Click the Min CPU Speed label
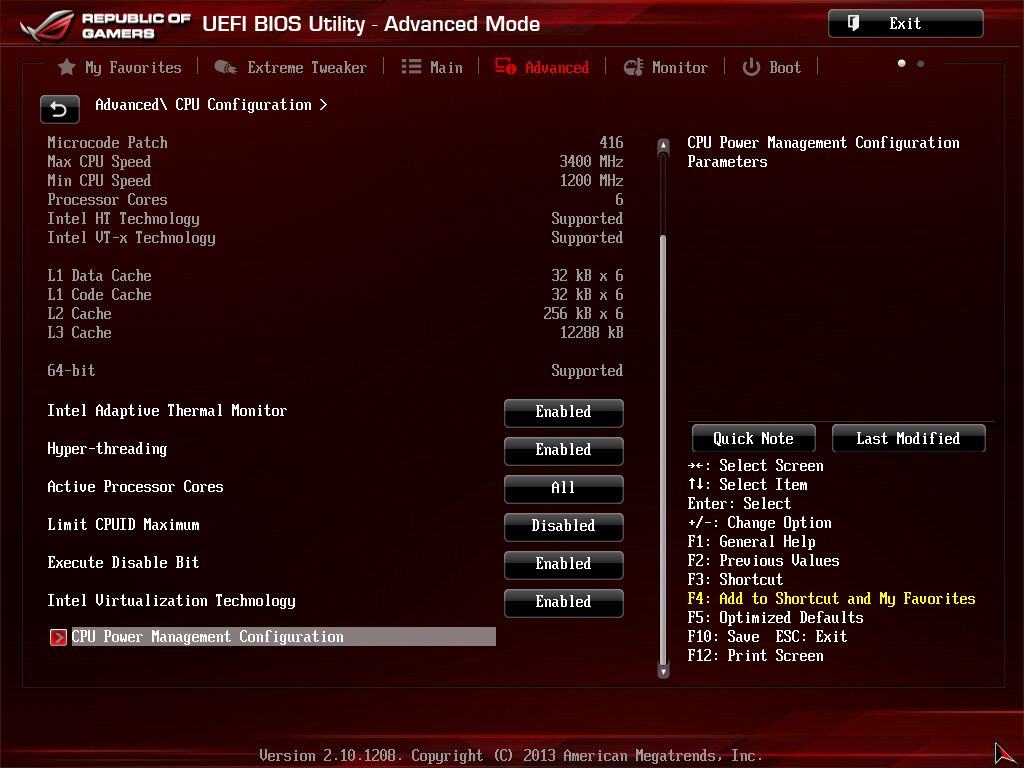 click(99, 180)
